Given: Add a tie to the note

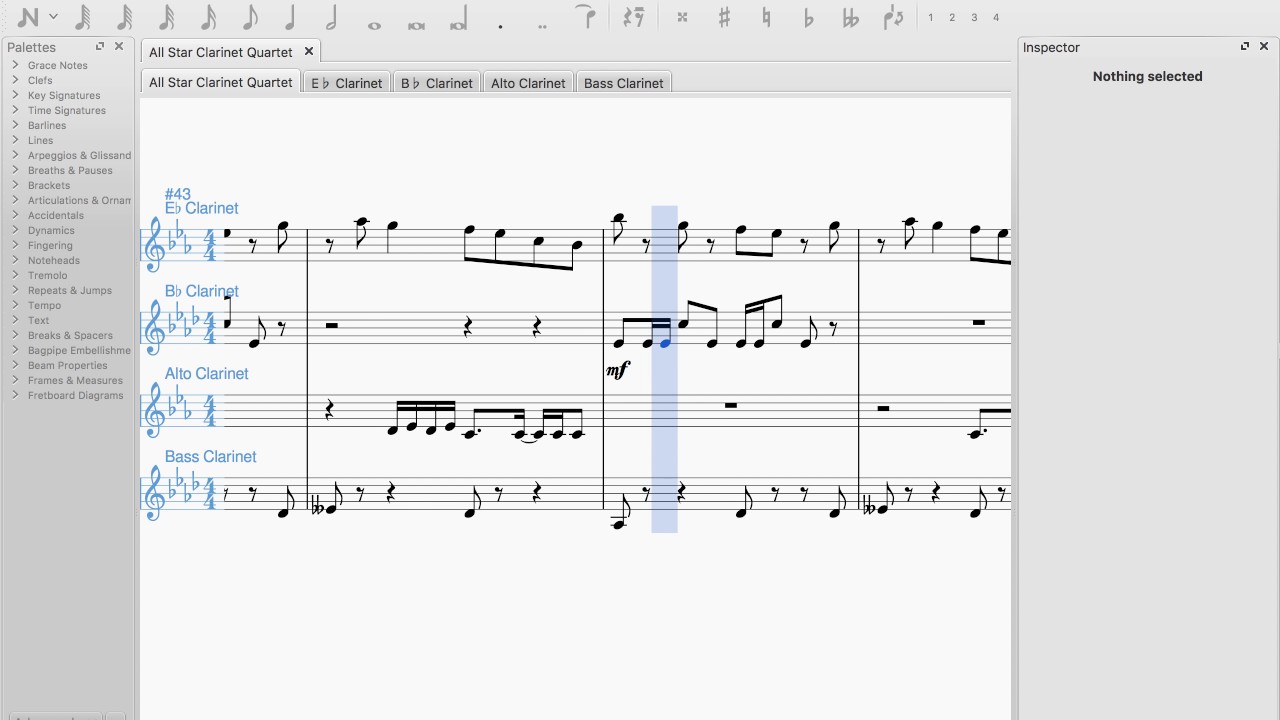Looking at the screenshot, I should pyautogui.click(x=586, y=16).
